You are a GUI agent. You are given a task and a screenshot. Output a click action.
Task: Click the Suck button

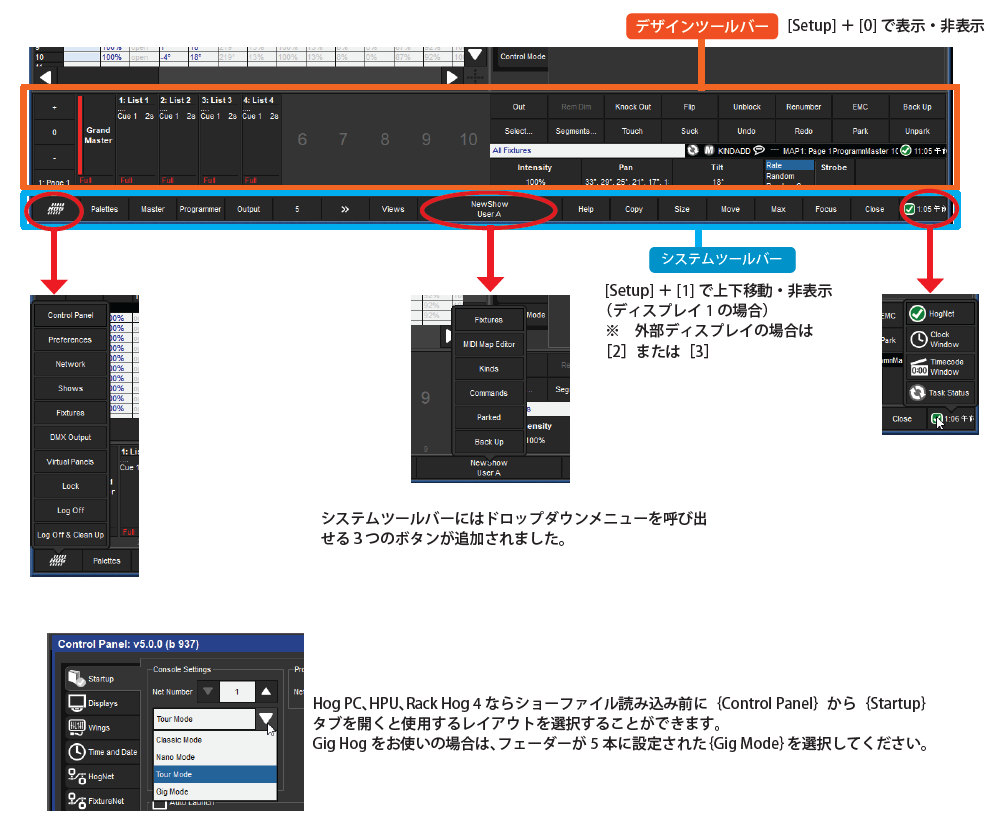pos(690,131)
